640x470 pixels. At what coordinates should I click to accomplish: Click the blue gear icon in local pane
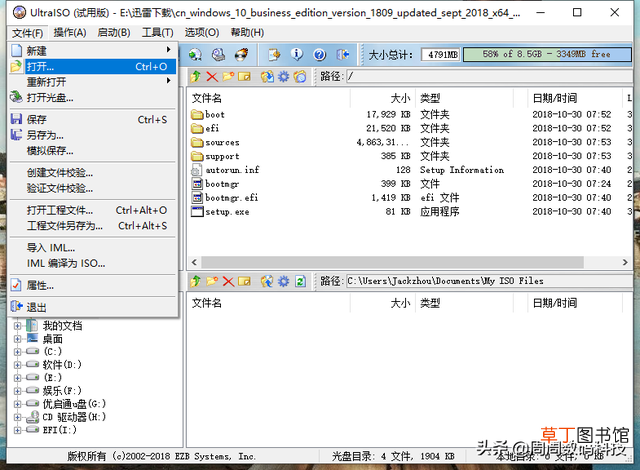coord(283,281)
